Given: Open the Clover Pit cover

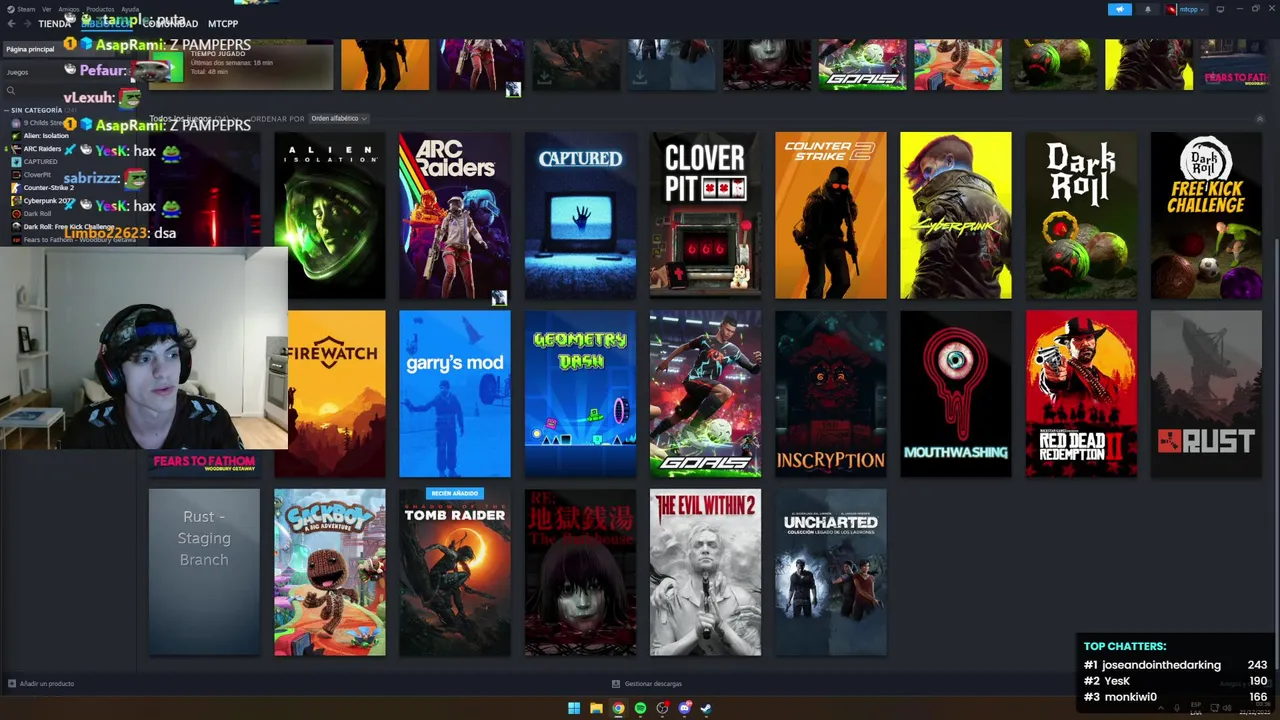Looking at the screenshot, I should tap(705, 216).
